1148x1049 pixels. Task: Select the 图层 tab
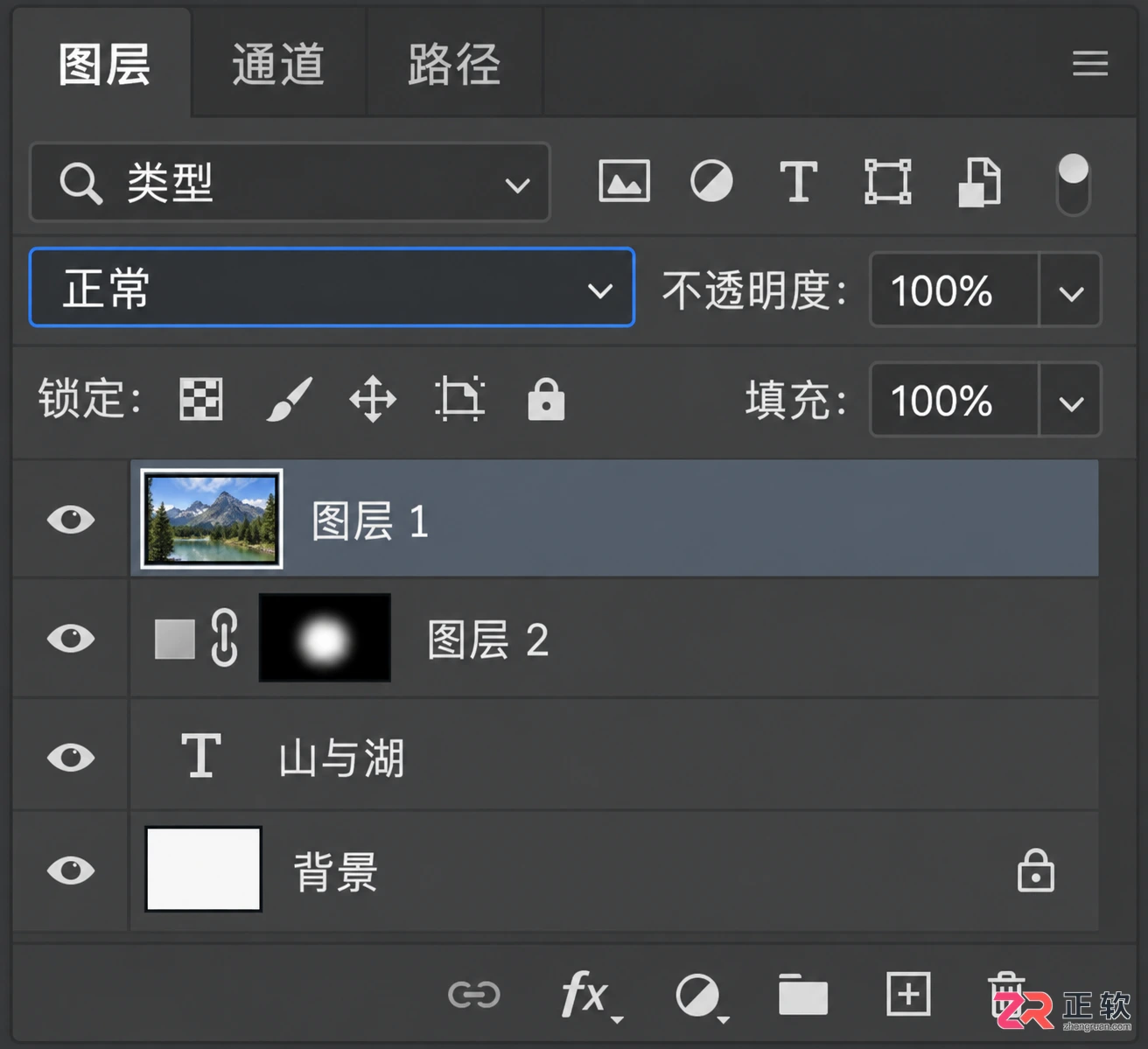pos(103,65)
